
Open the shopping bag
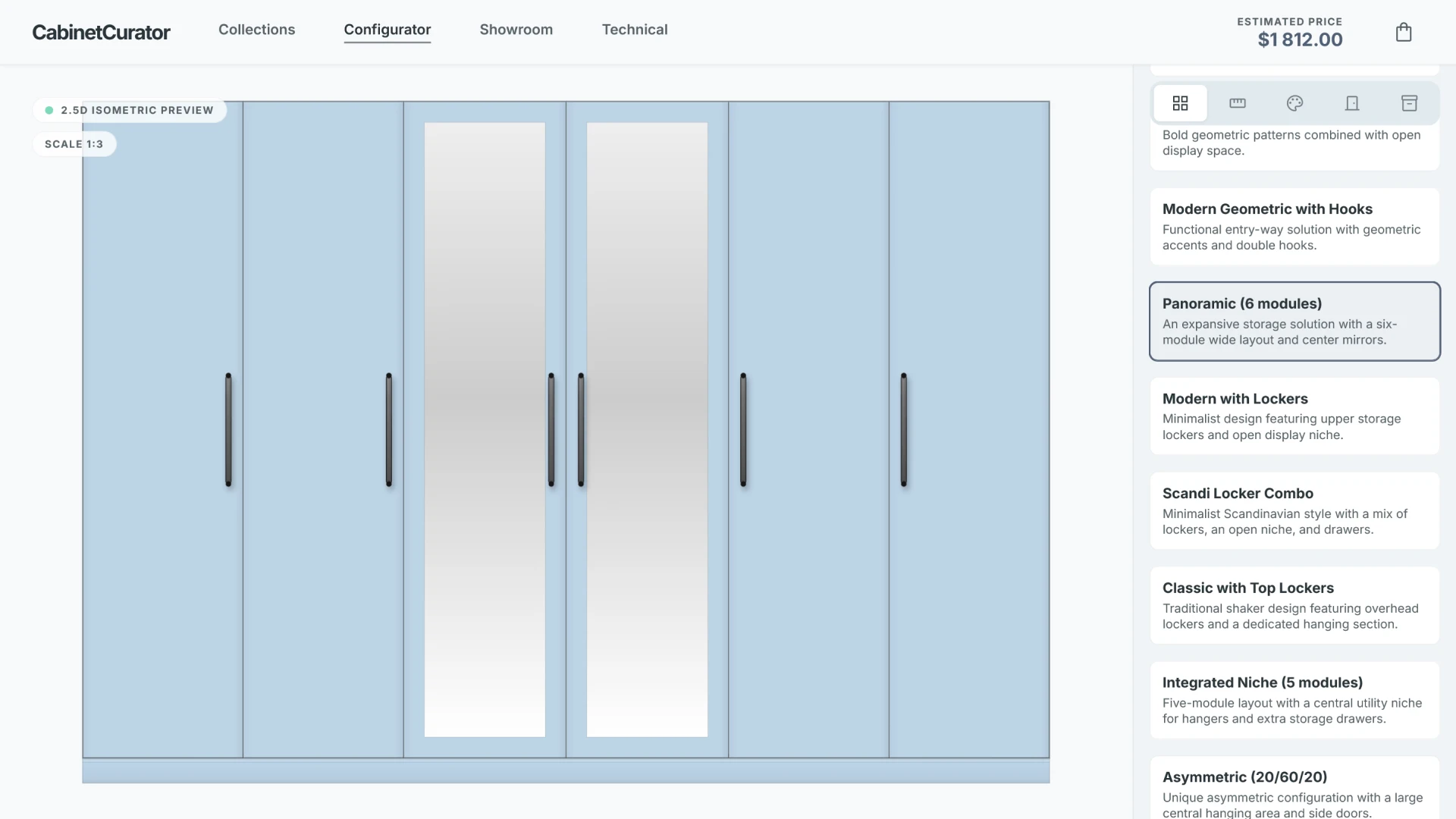1403,32
